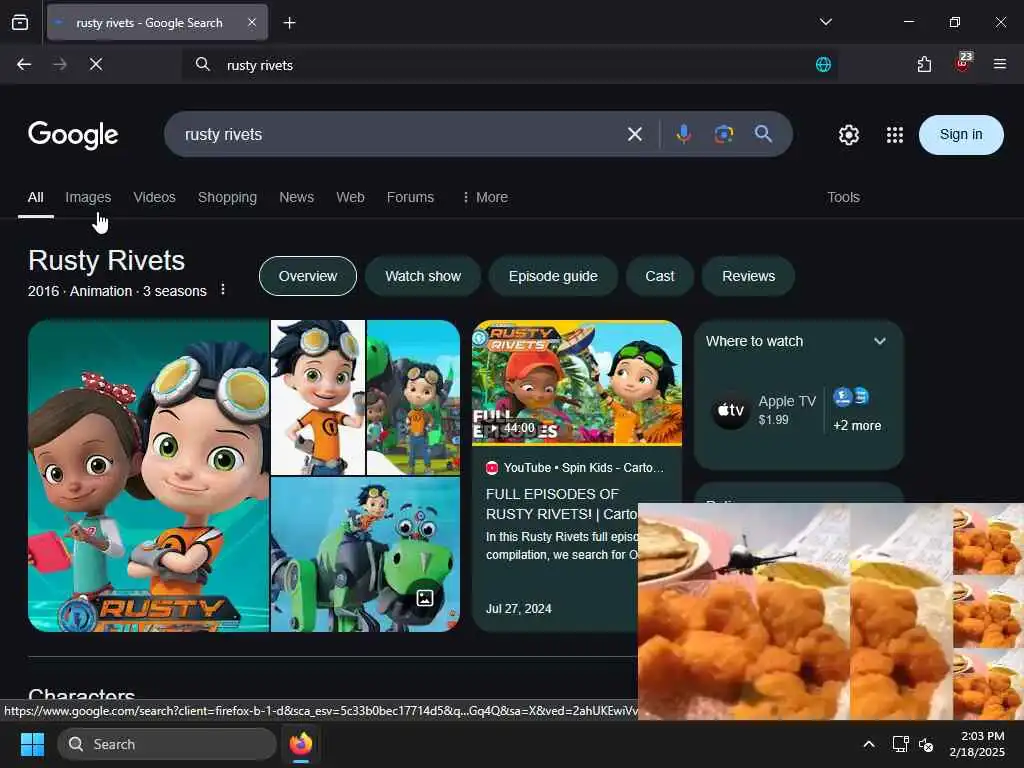Open the Apple TV $1.99 option
This screenshot has height=768, width=1024.
click(764, 411)
